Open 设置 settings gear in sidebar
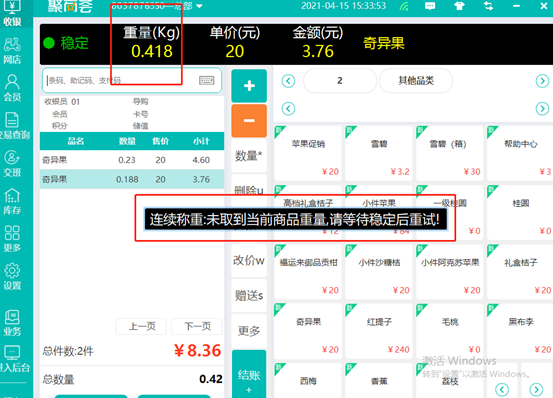Screen dimensions: 553x398 click(12, 276)
